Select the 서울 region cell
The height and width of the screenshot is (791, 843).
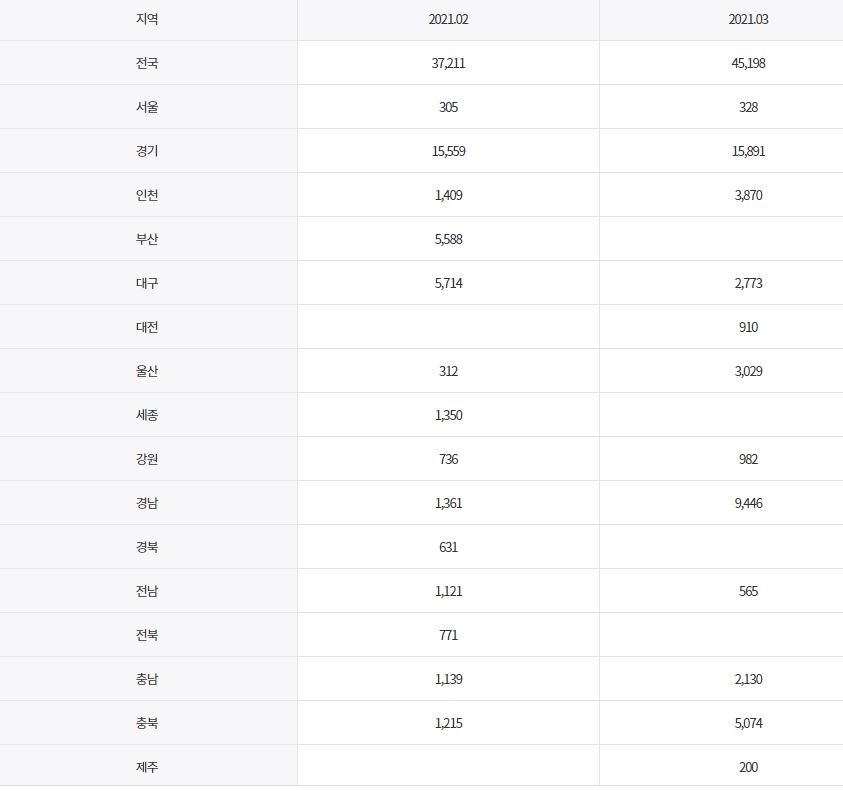click(147, 107)
